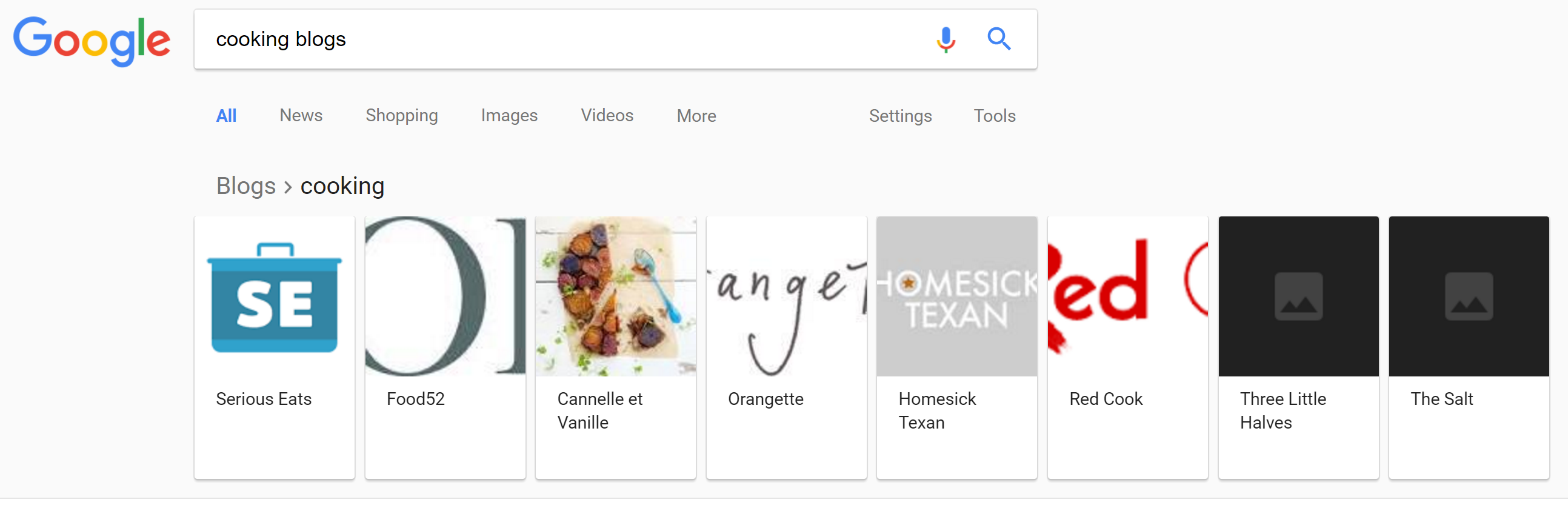Image resolution: width=1568 pixels, height=511 pixels.
Task: Open the Red Cook logo image
Action: (1127, 296)
